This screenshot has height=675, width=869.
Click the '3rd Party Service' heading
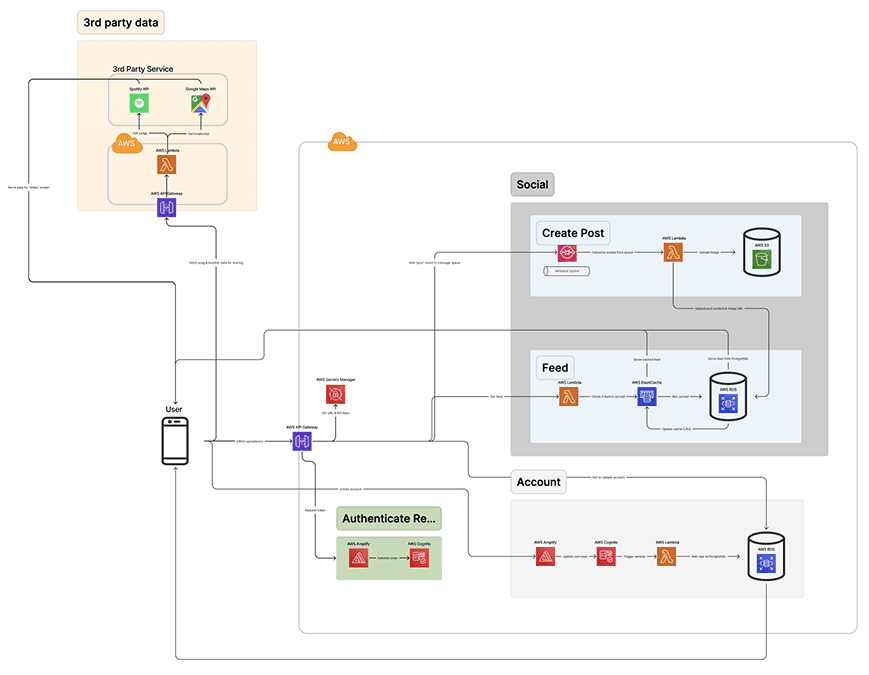pos(142,69)
